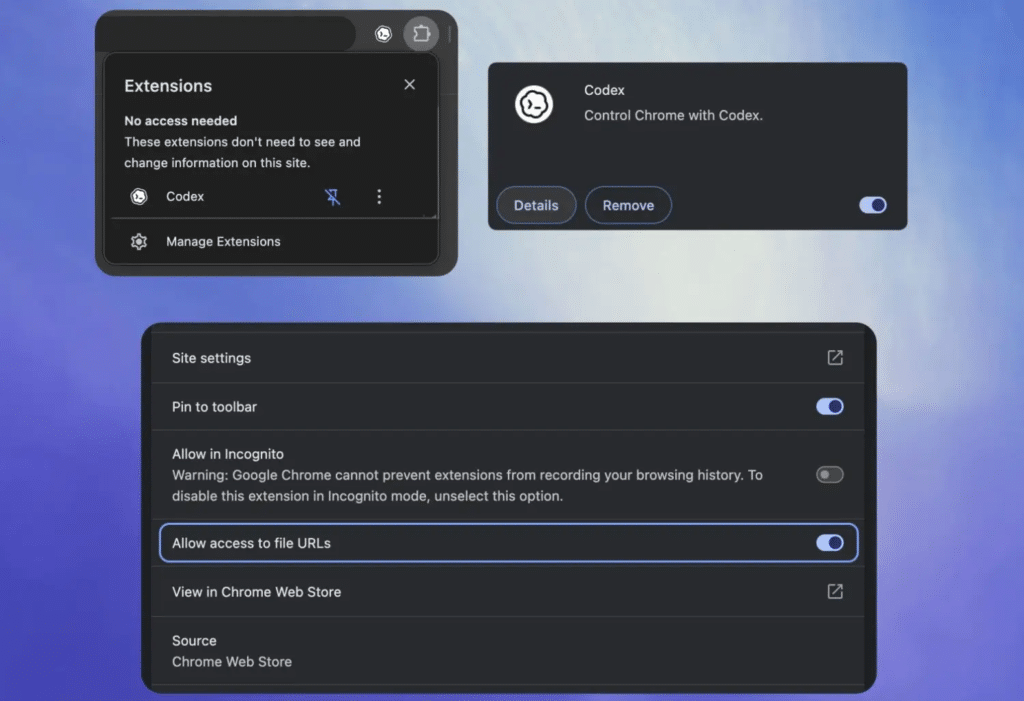This screenshot has width=1024, height=701.
Task: Click the 'Allow access to file URLs' label
Action: pyautogui.click(x=251, y=544)
